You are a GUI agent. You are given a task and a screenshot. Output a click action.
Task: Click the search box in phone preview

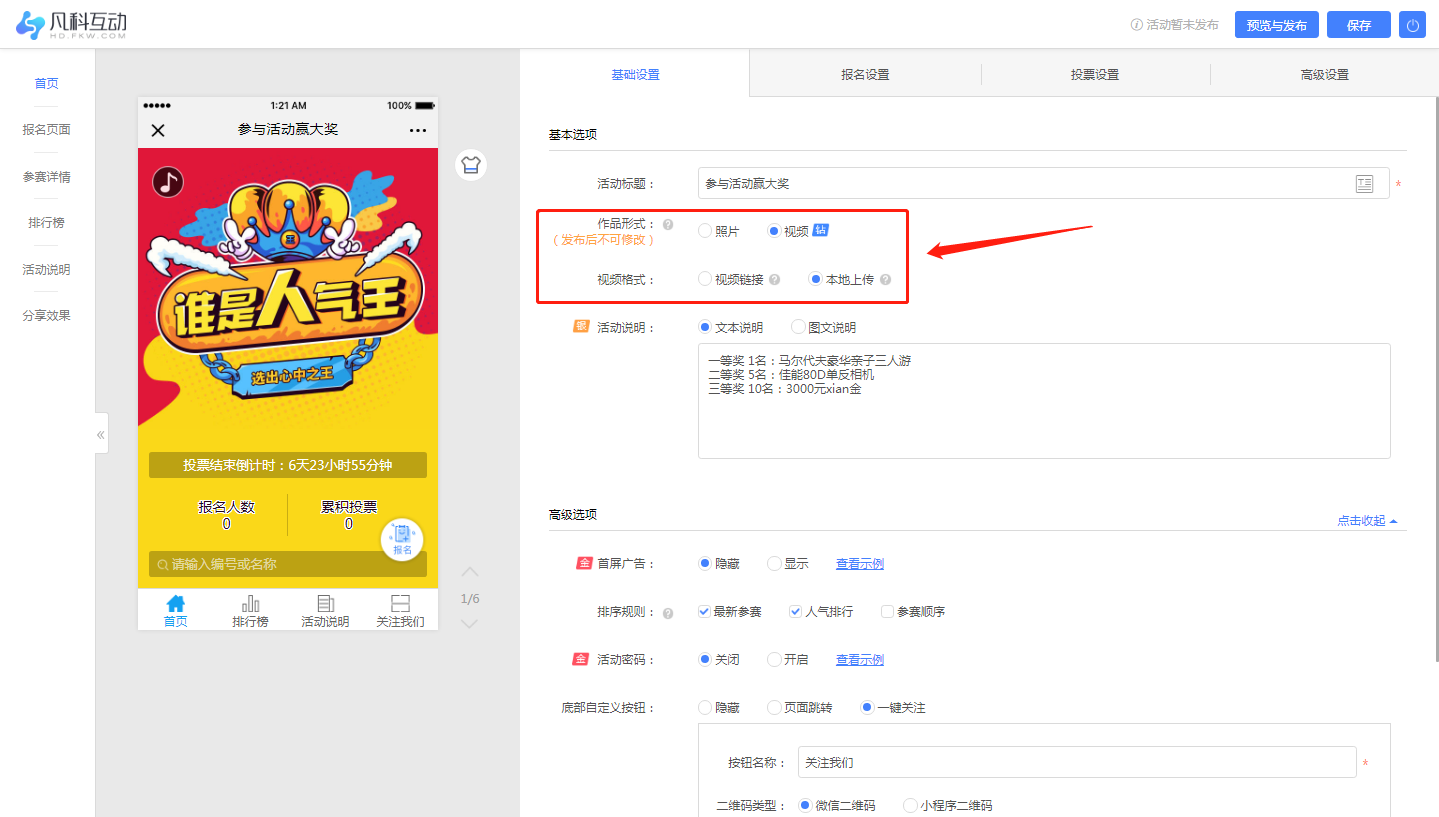[288, 564]
